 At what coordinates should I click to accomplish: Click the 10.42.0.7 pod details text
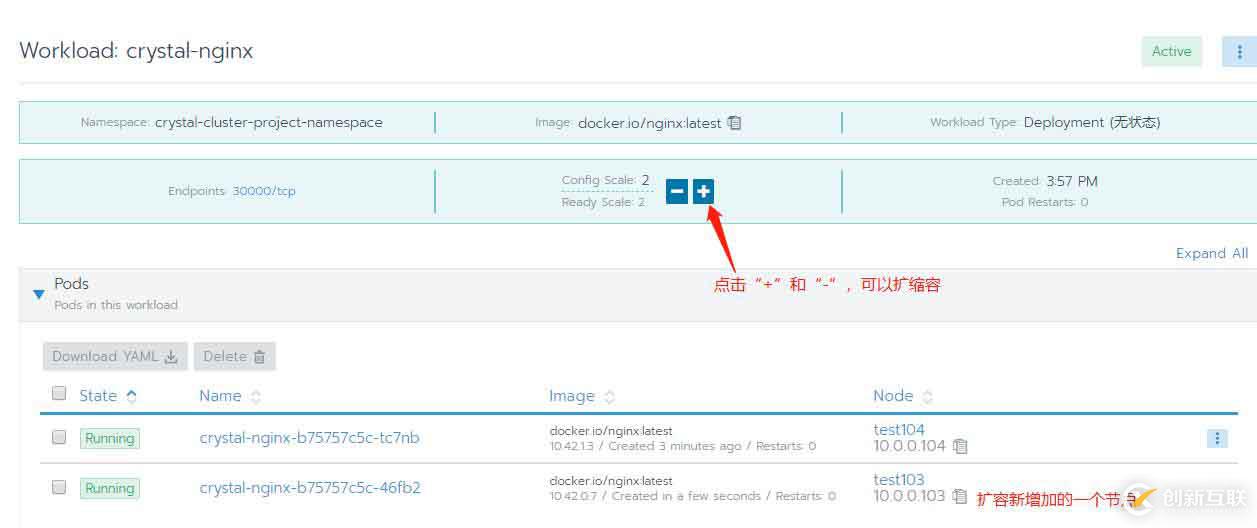coord(692,496)
